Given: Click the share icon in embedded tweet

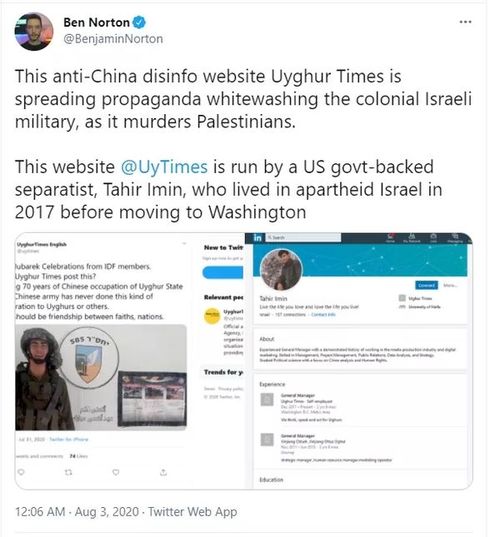Looking at the screenshot, I should (x=163, y=472).
